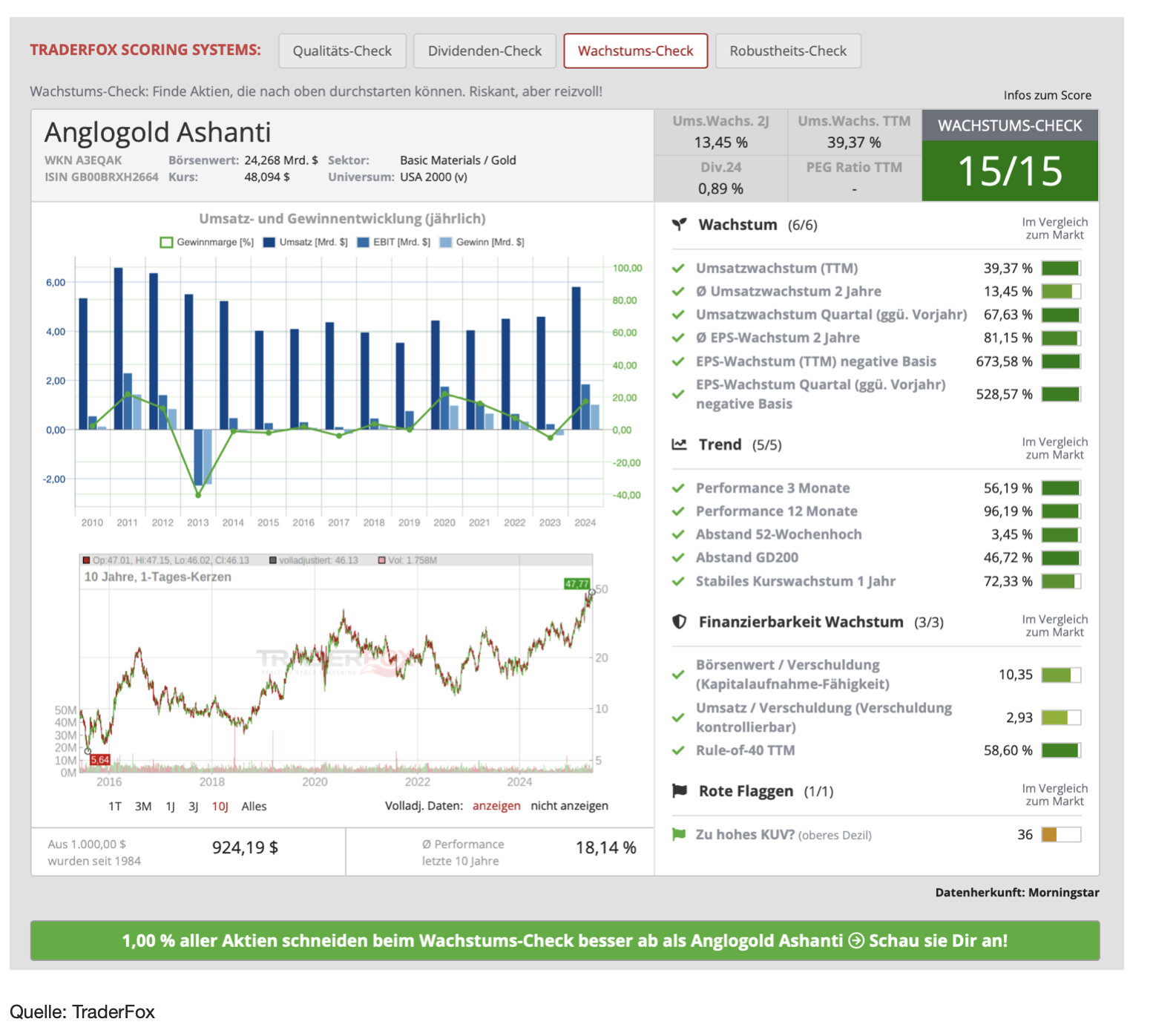1153x1036 pixels.
Task: Choose anzeigen for Volladj. Daten
Action: point(496,806)
